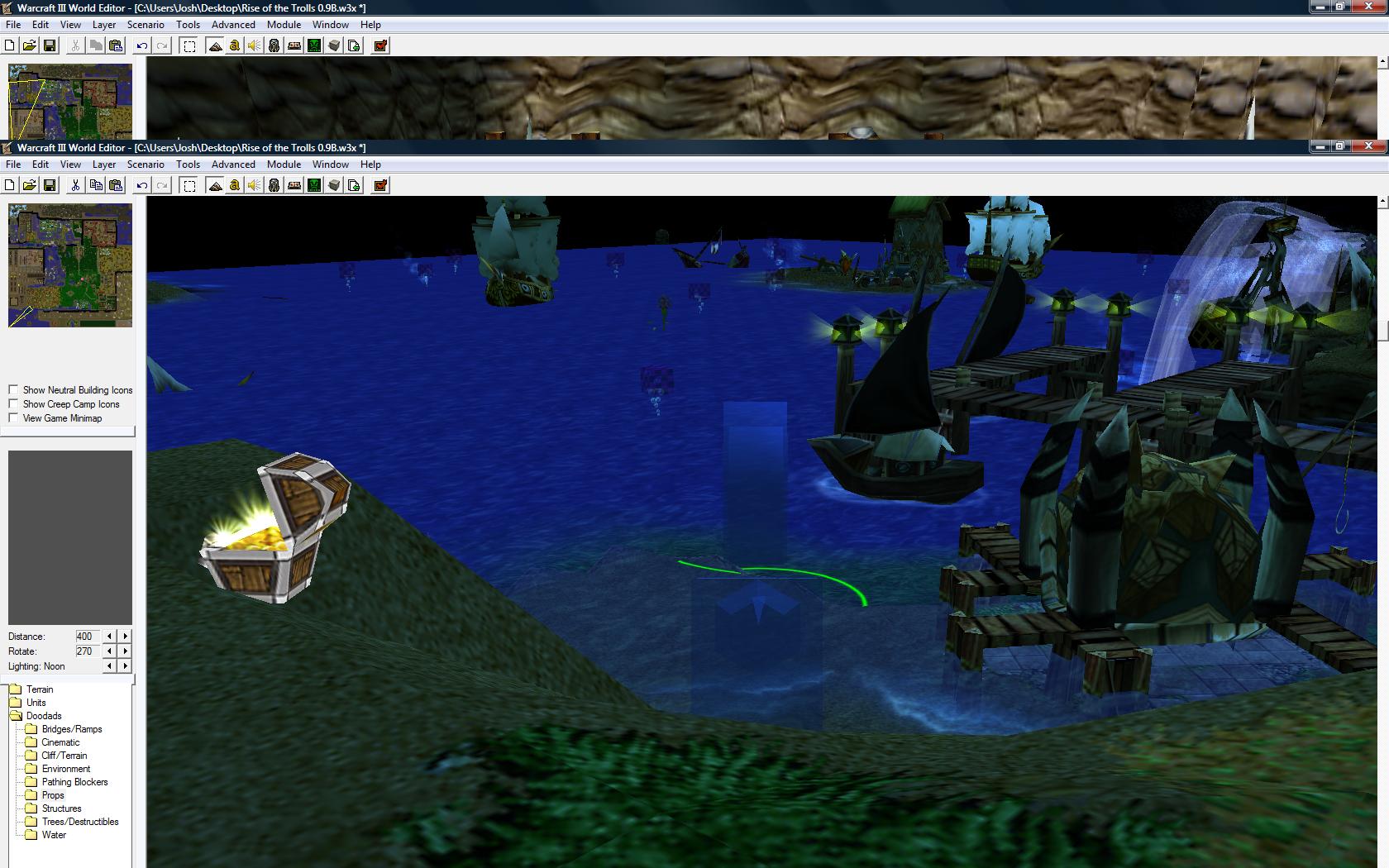Viewport: 1389px width, 868px height.
Task: Select the Cliff/Terrain doodad folder
Action: pos(56,756)
